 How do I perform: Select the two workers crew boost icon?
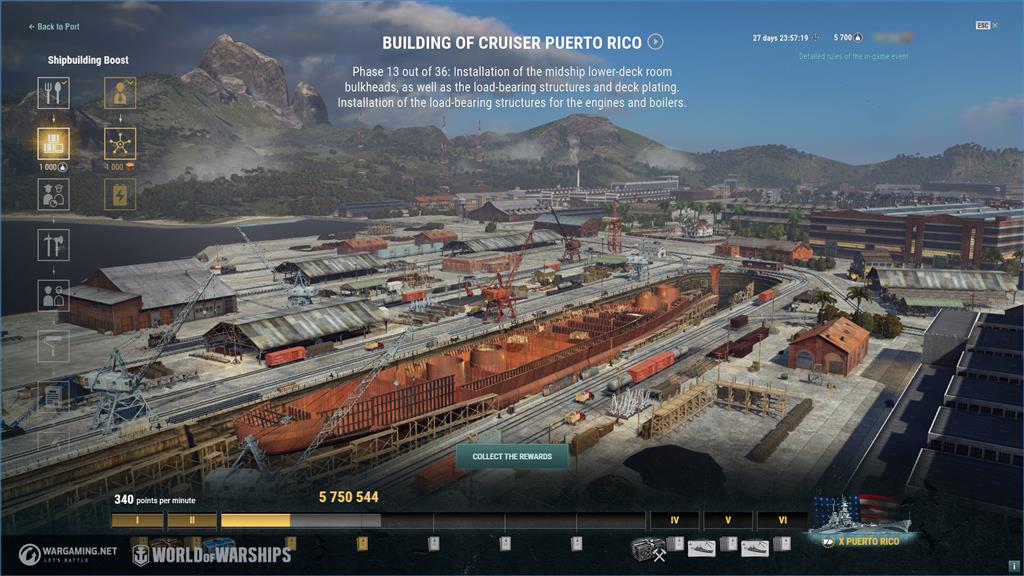click(x=54, y=295)
